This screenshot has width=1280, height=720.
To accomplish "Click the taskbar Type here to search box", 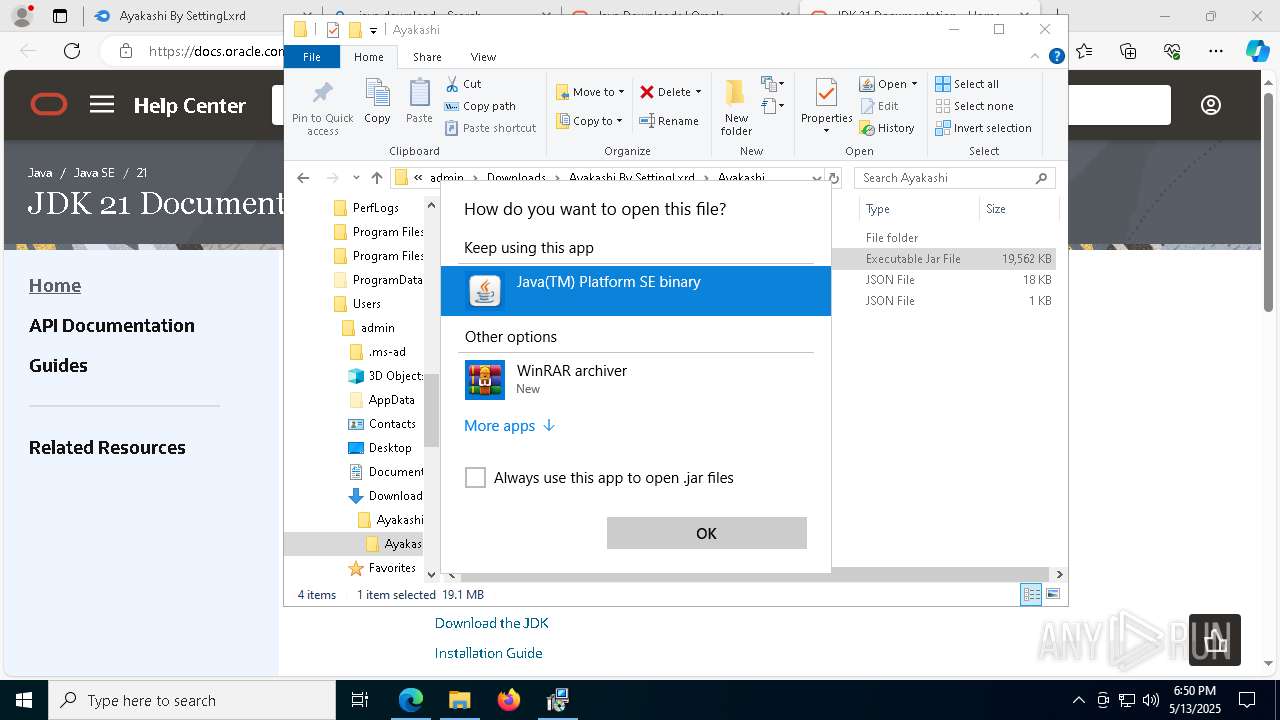I will [192, 700].
